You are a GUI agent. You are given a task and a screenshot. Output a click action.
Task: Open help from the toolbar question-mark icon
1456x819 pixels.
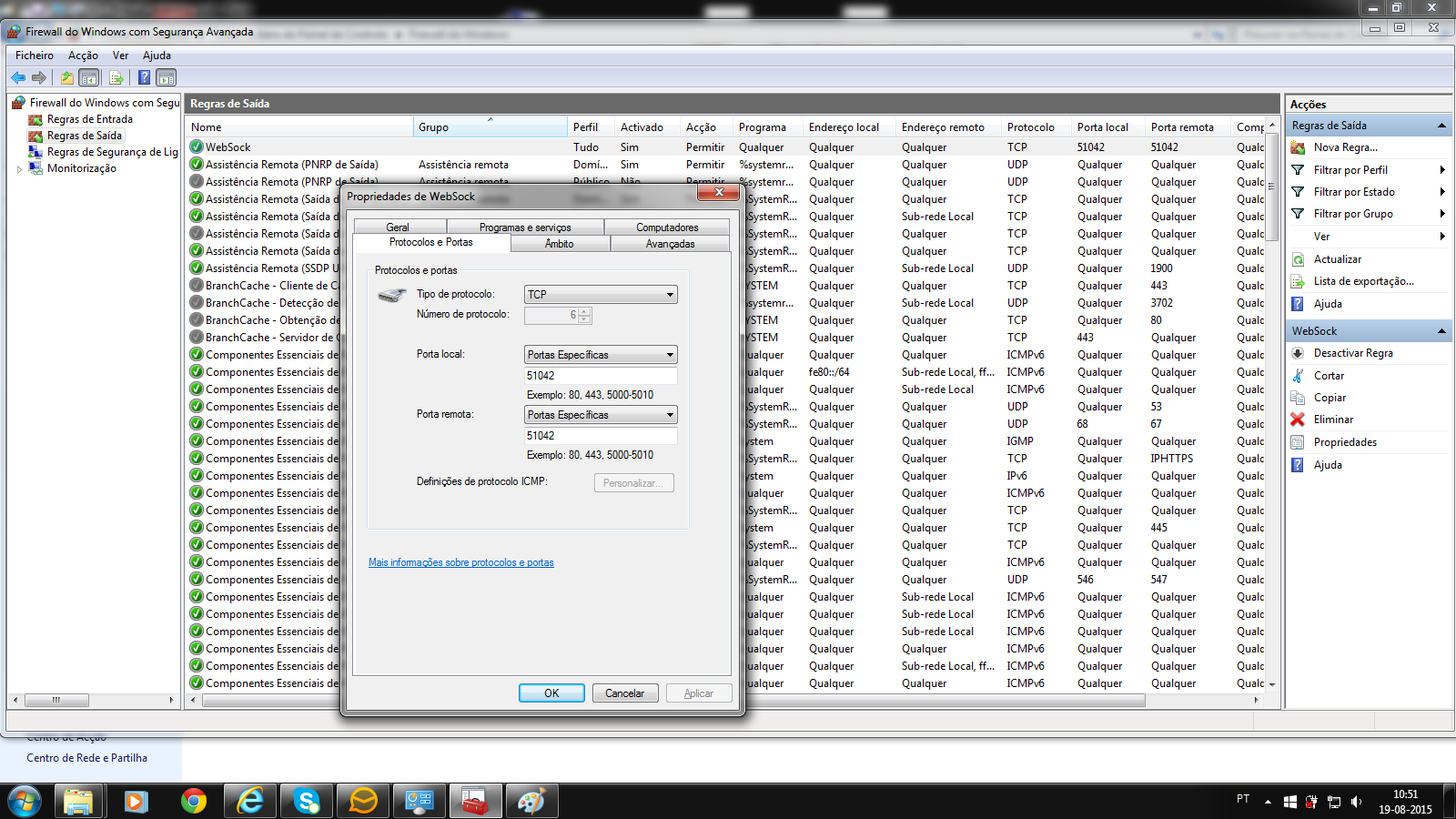click(x=144, y=78)
